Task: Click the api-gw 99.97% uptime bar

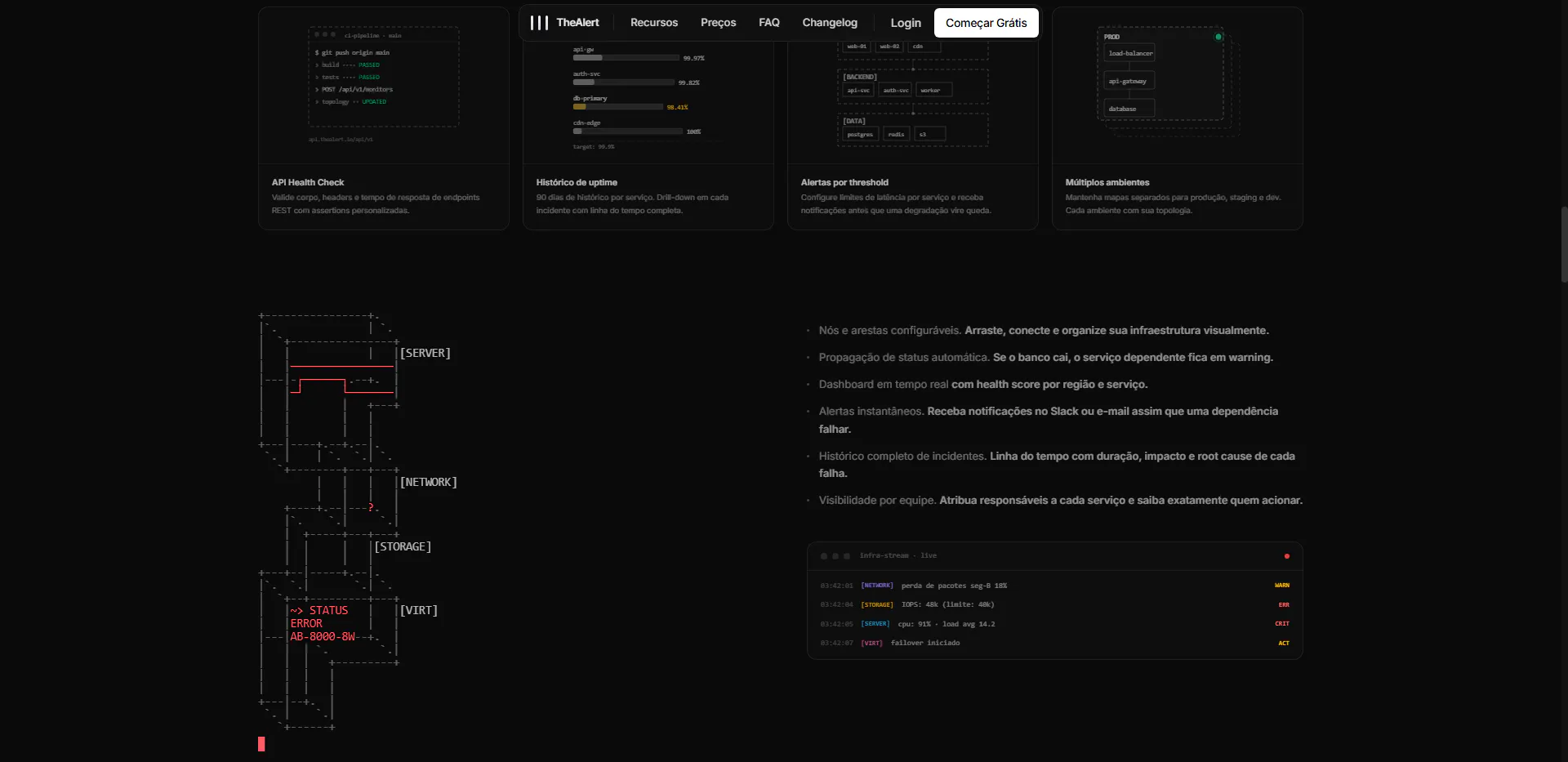Action: pyautogui.click(x=626, y=58)
